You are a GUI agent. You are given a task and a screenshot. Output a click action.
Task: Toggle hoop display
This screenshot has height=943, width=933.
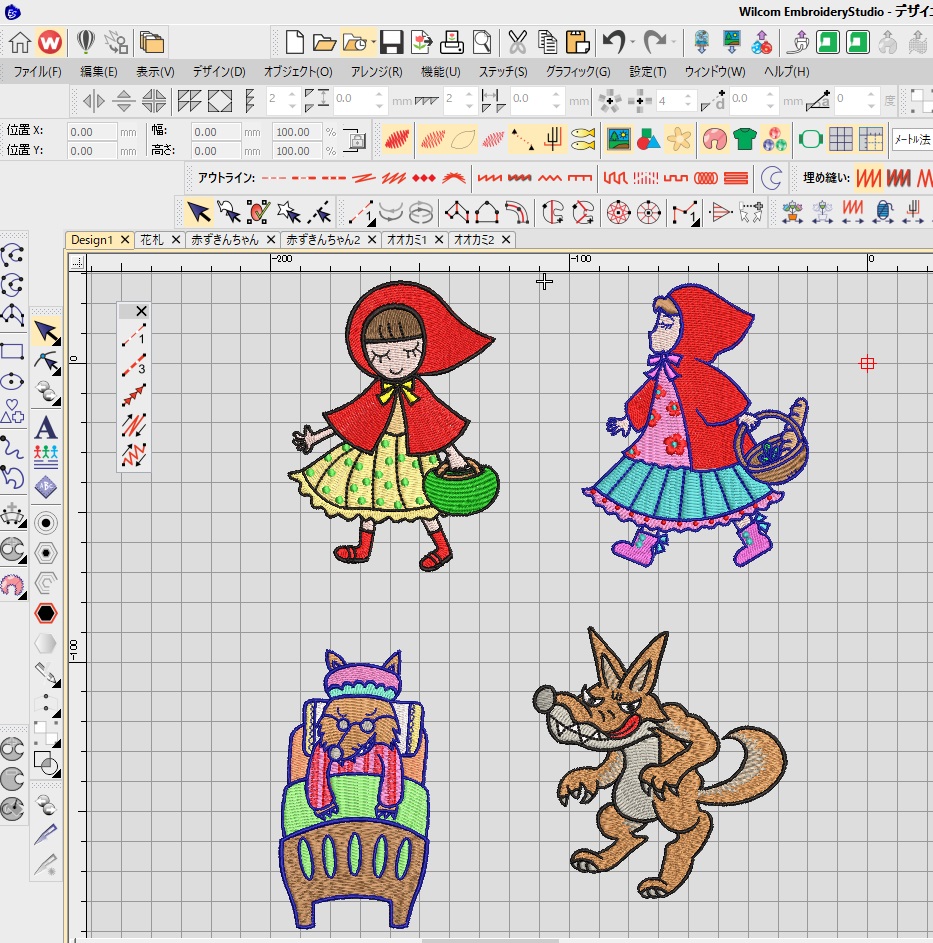pos(810,140)
